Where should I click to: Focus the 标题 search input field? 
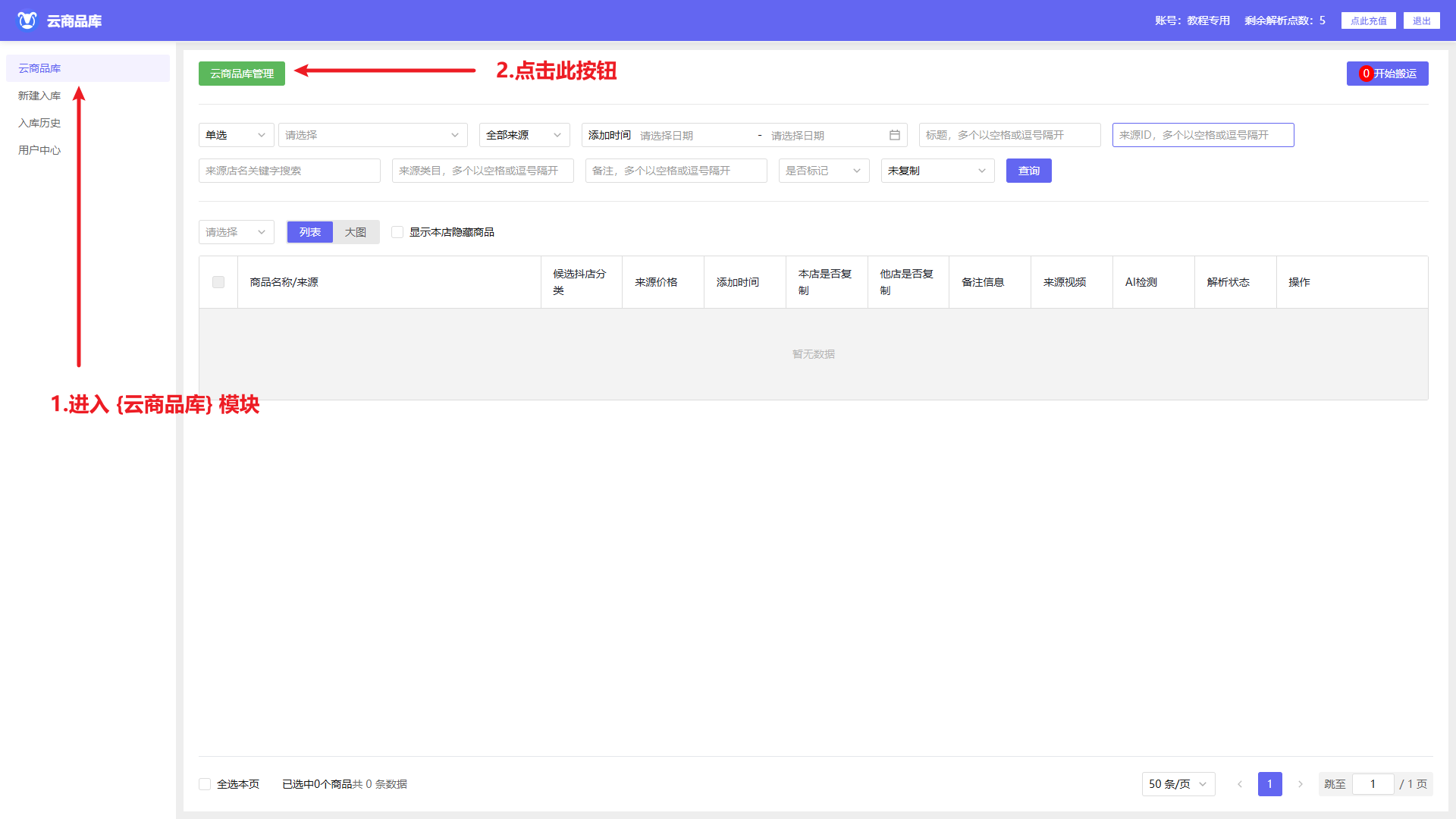click(x=1010, y=135)
